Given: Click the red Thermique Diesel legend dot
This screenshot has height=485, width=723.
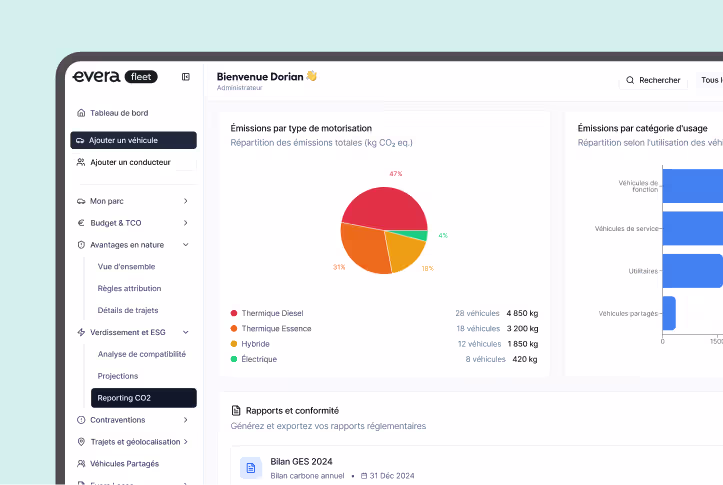Looking at the screenshot, I should pyautogui.click(x=234, y=313).
